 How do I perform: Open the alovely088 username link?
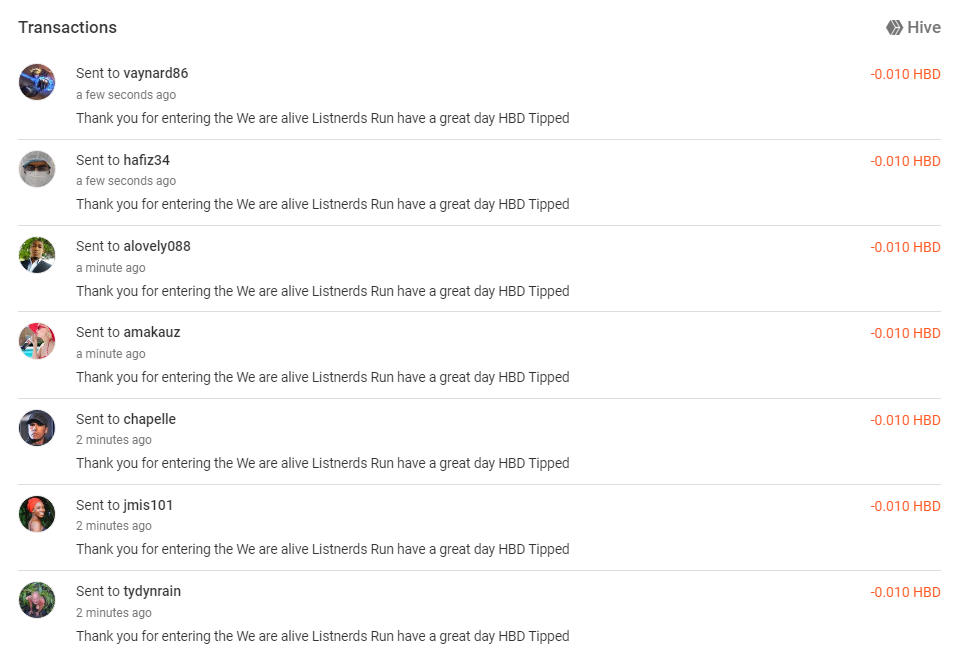[157, 246]
